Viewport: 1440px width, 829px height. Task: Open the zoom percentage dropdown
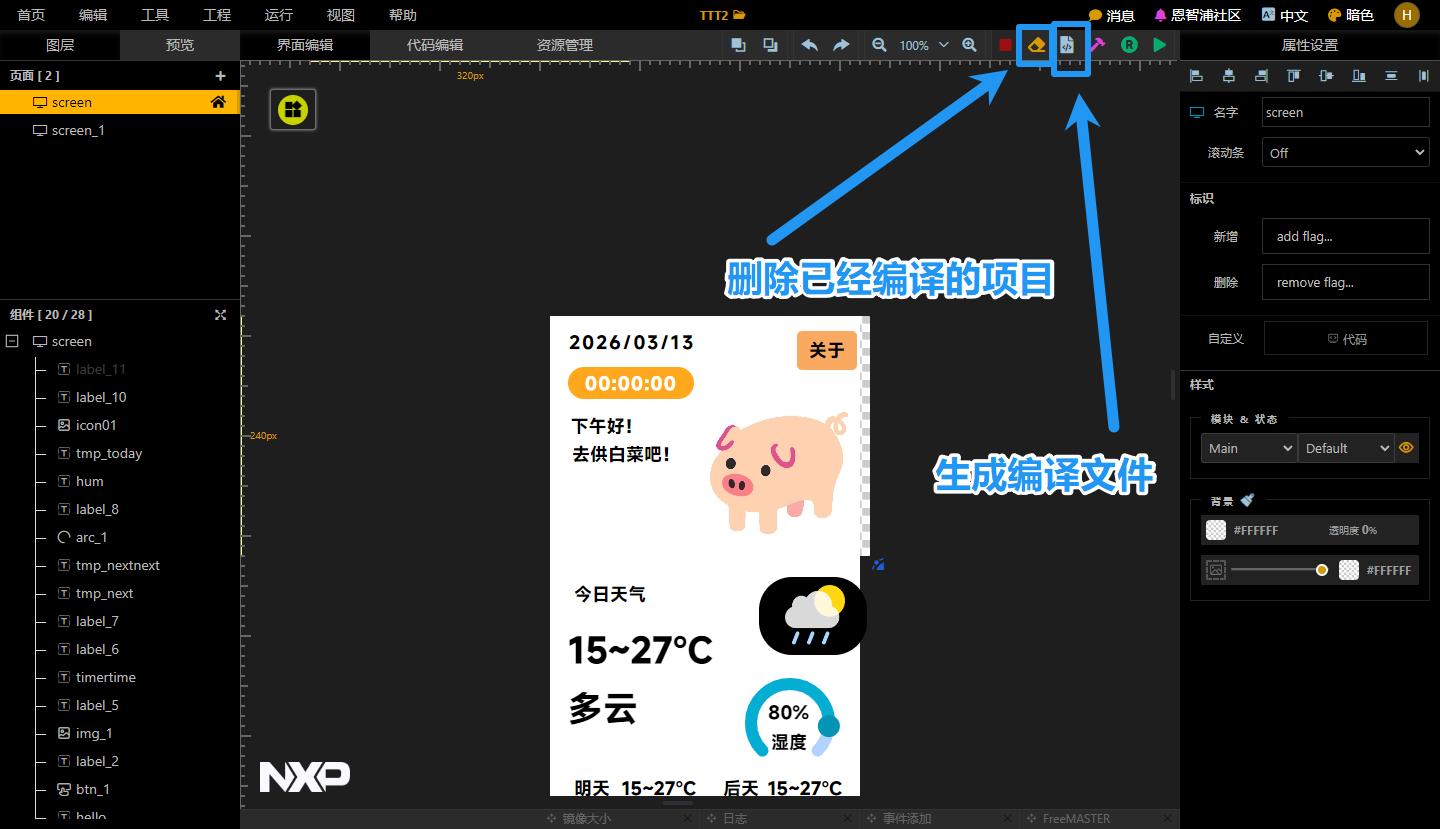[923, 45]
